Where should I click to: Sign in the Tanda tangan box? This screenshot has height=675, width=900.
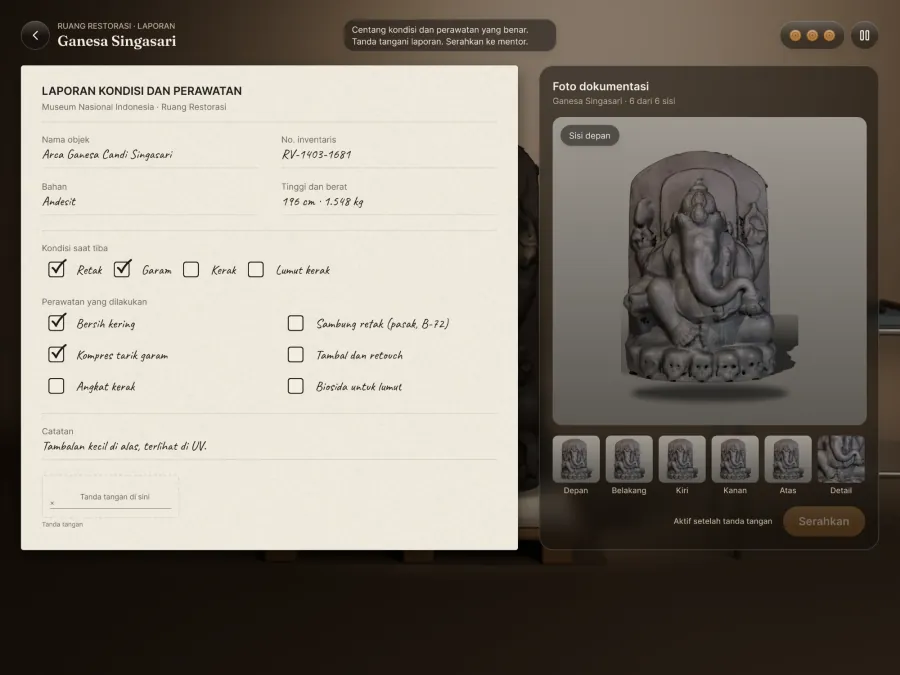pyautogui.click(x=110, y=496)
